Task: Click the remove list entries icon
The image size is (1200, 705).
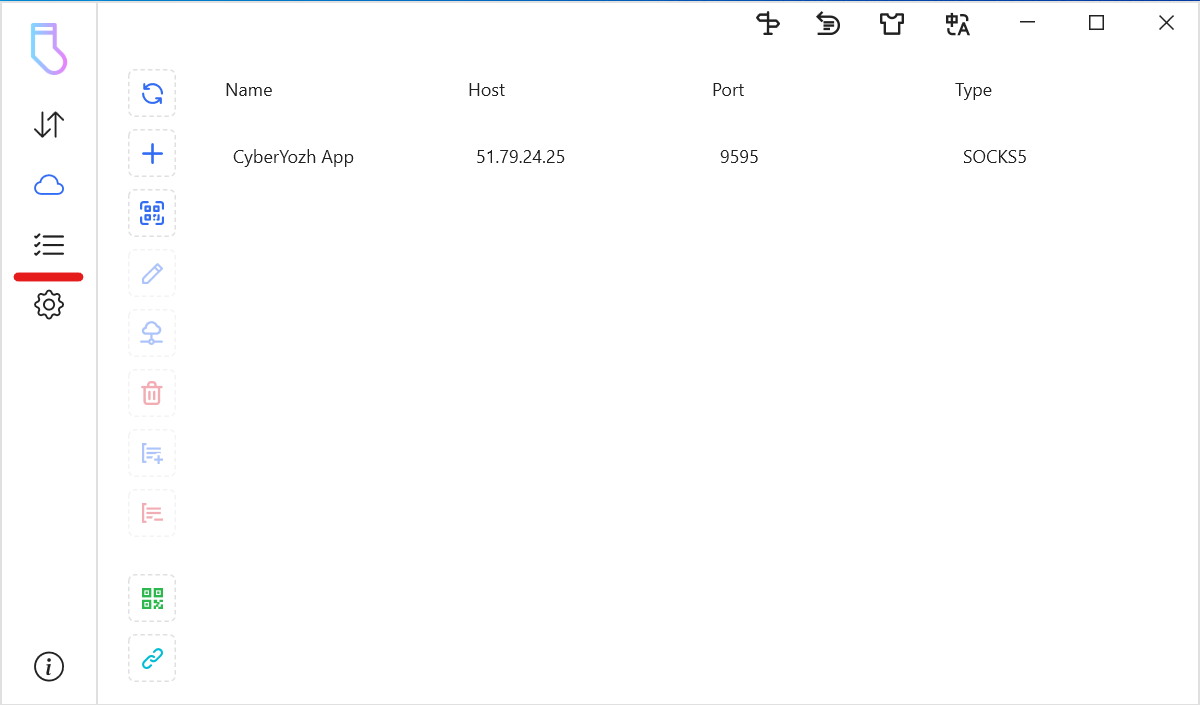Action: (152, 514)
